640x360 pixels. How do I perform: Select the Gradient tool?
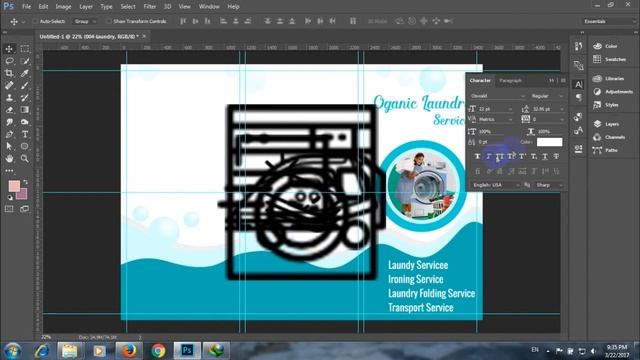[x=24, y=110]
